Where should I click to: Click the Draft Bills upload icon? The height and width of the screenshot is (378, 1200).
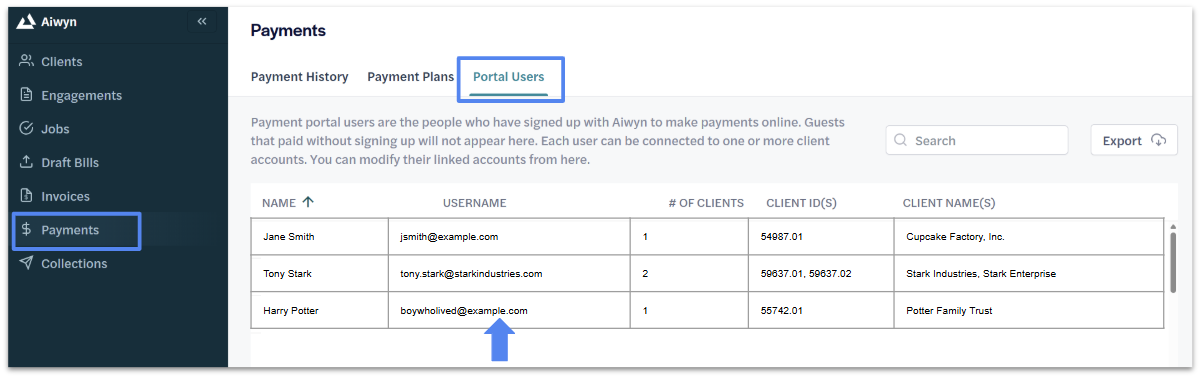click(x=27, y=162)
